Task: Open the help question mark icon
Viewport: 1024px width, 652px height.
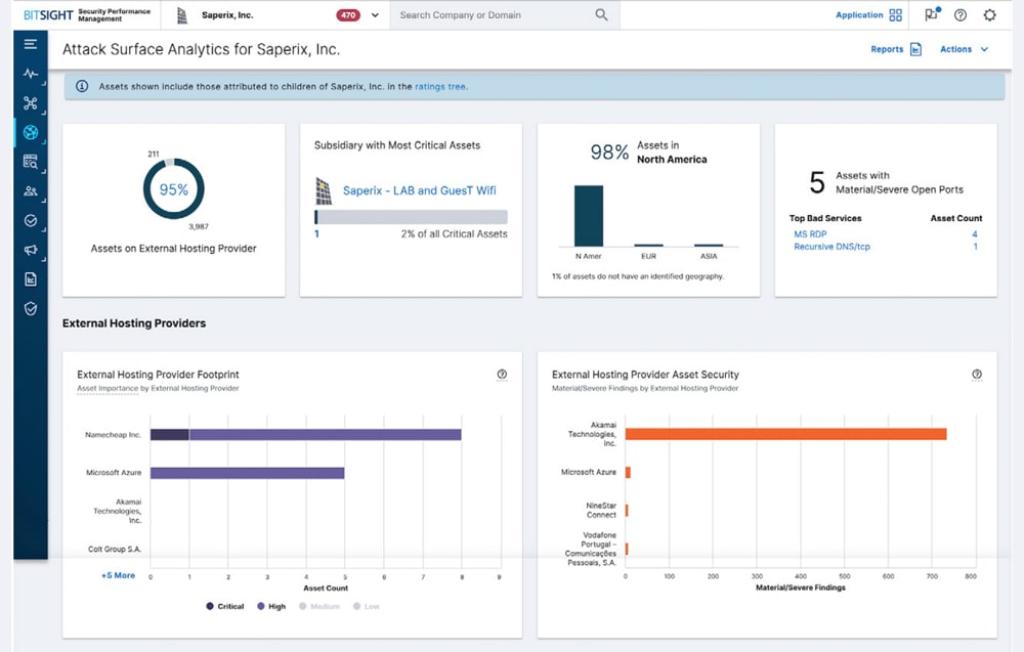Action: point(960,14)
